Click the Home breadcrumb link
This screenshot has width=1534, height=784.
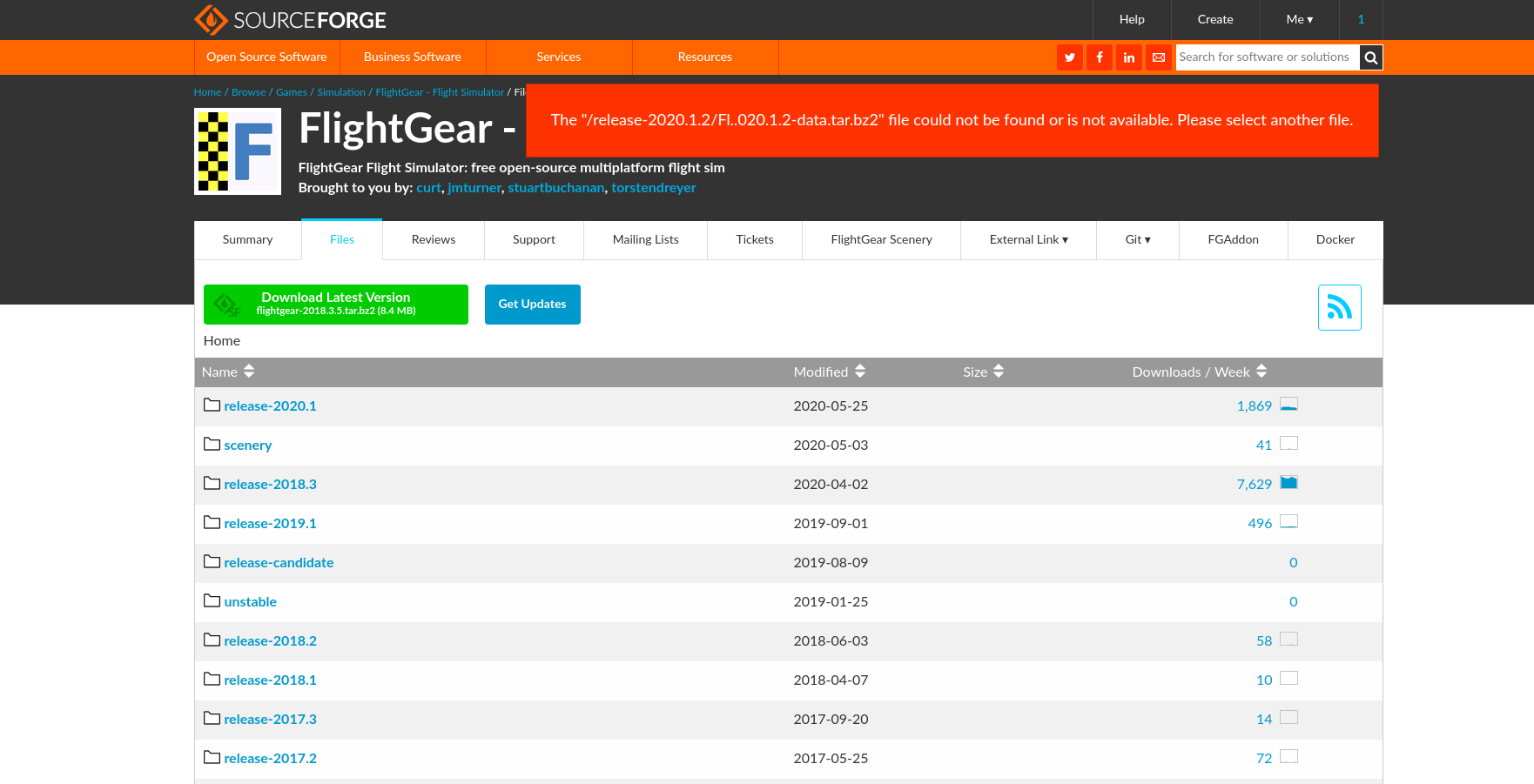point(207,92)
